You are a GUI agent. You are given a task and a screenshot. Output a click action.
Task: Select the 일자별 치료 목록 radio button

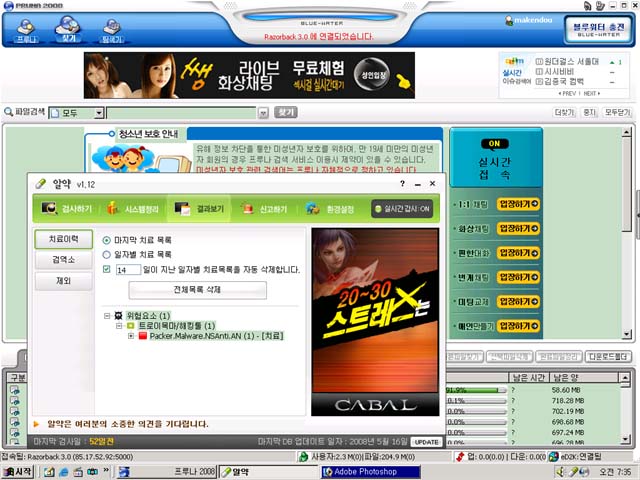pyautogui.click(x=107, y=255)
